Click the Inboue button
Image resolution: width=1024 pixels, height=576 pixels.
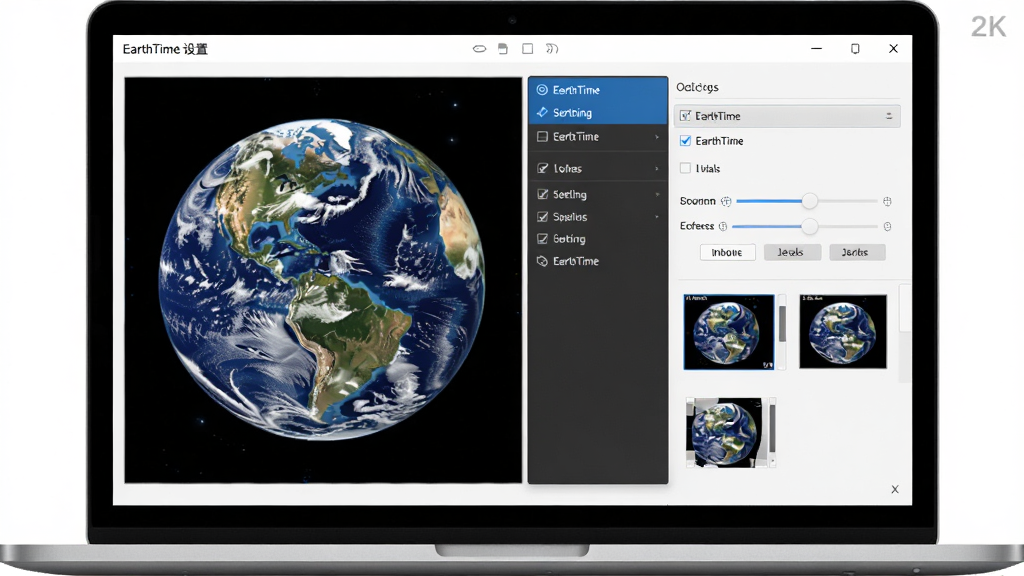(728, 252)
